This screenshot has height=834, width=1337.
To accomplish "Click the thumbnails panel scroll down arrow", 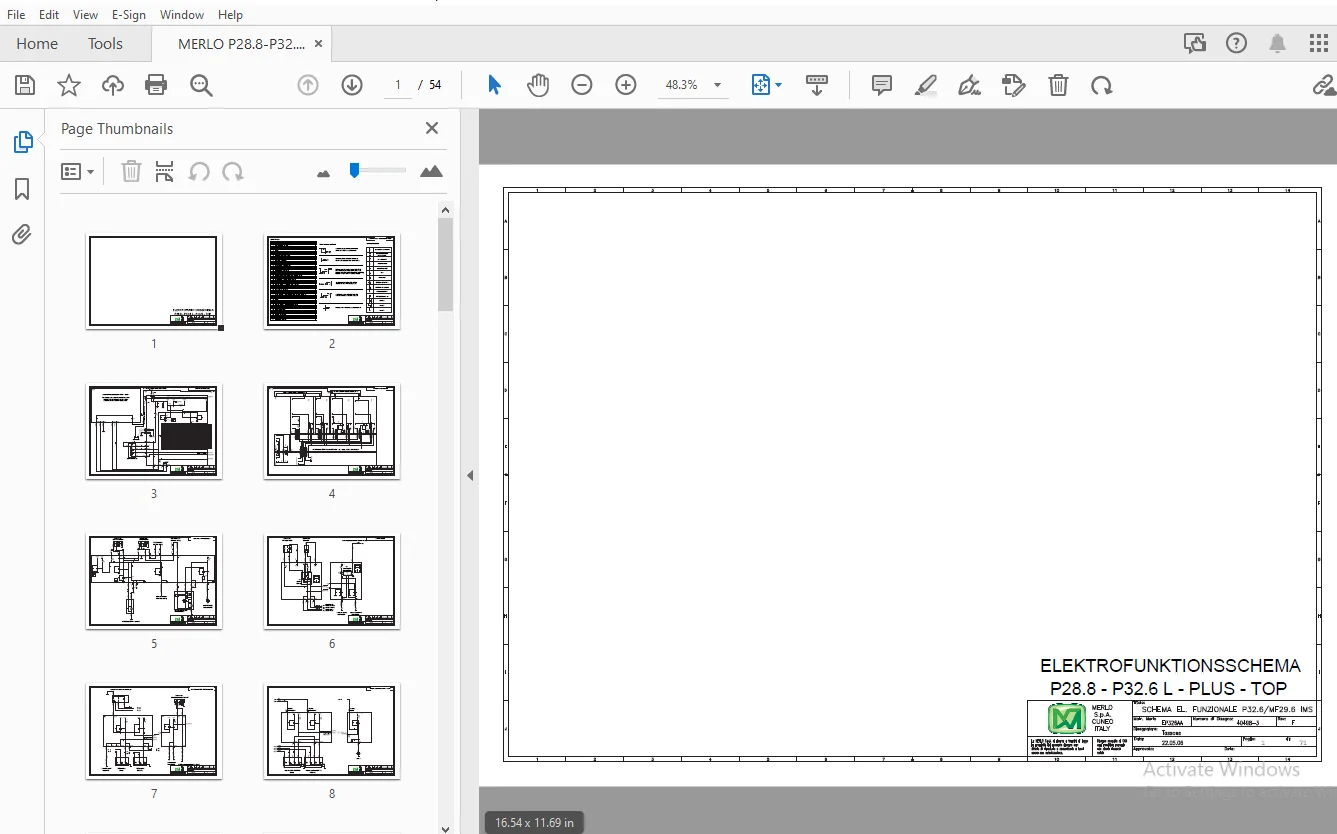I will [446, 828].
